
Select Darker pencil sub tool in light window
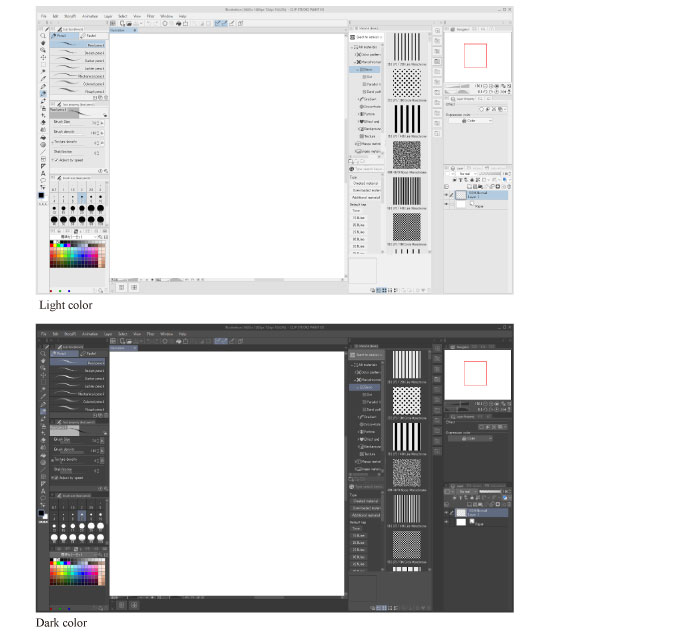(78, 61)
